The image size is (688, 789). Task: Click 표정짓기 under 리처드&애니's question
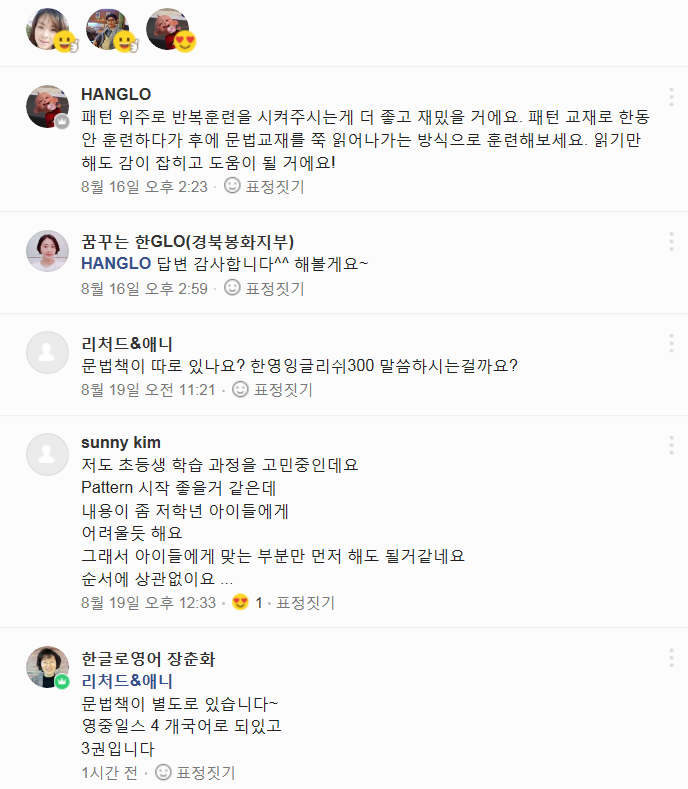283,389
